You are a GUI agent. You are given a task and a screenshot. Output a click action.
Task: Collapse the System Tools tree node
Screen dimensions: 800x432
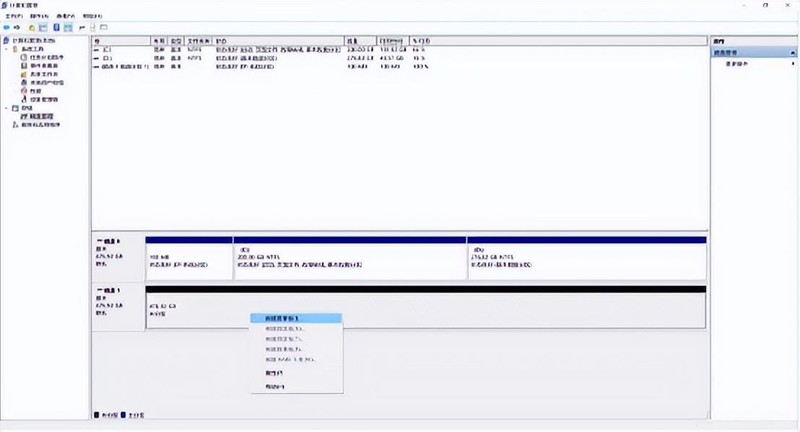[7, 49]
